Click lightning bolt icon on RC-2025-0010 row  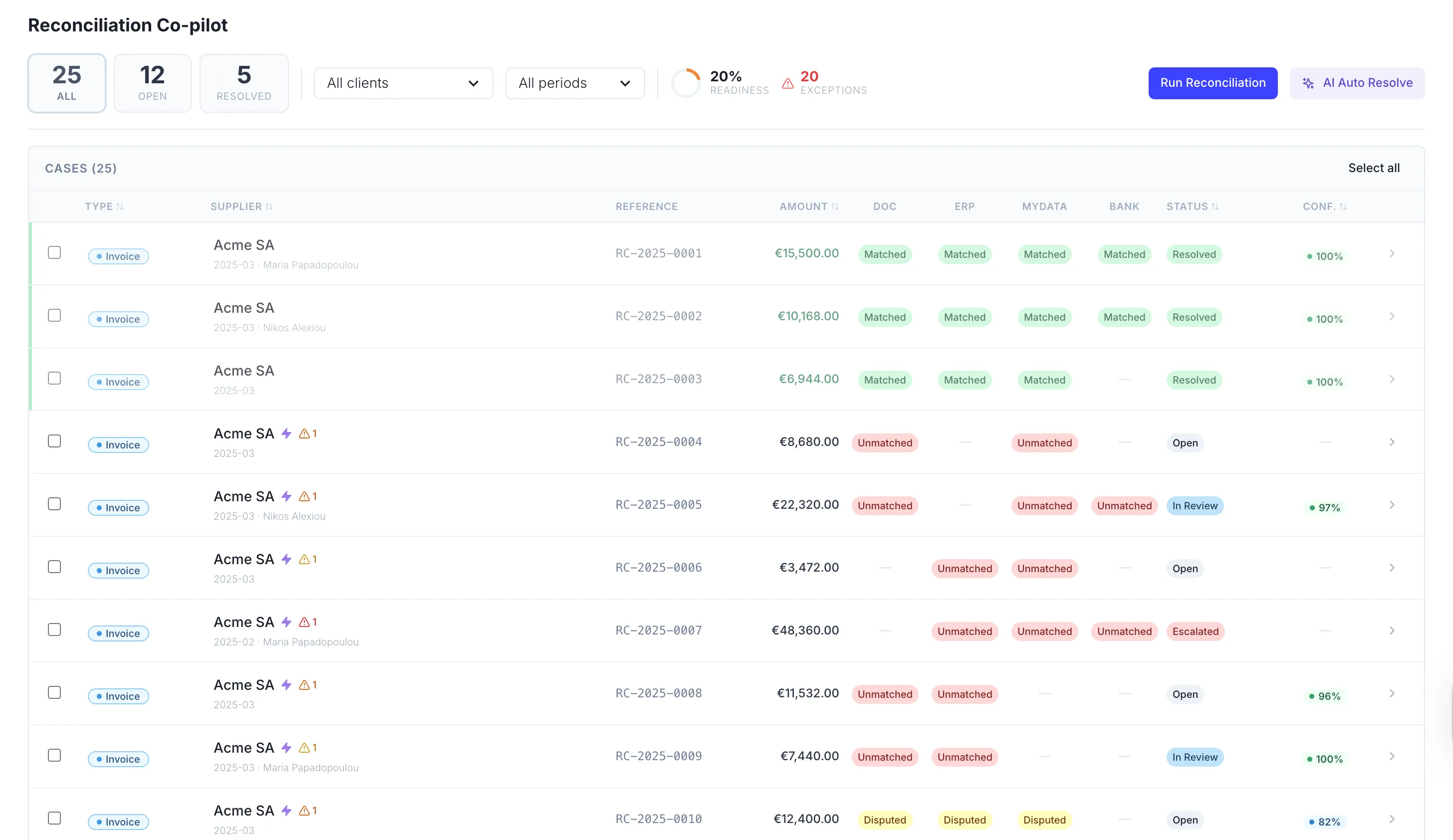(x=286, y=811)
